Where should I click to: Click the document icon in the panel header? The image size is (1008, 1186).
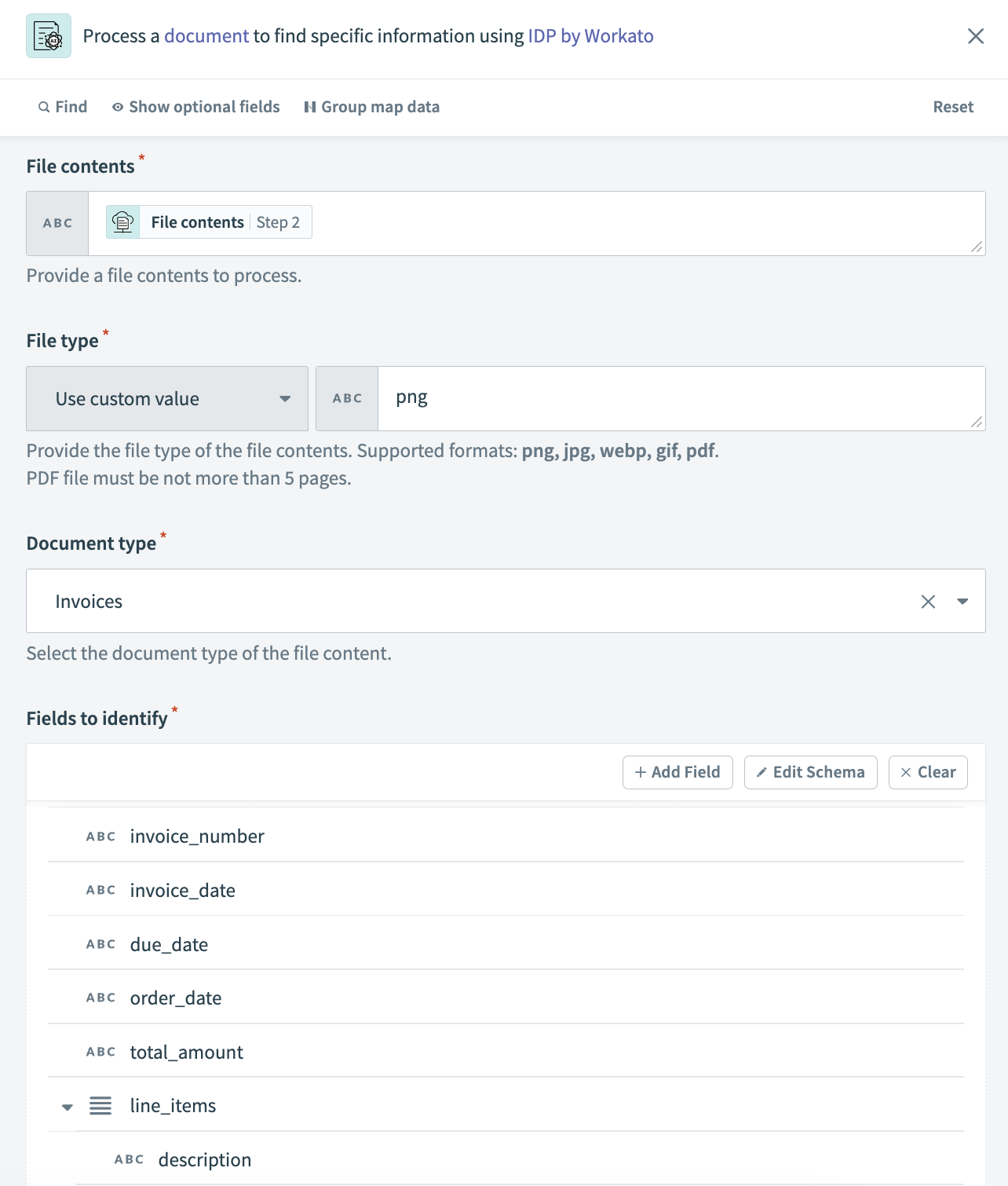tap(48, 35)
